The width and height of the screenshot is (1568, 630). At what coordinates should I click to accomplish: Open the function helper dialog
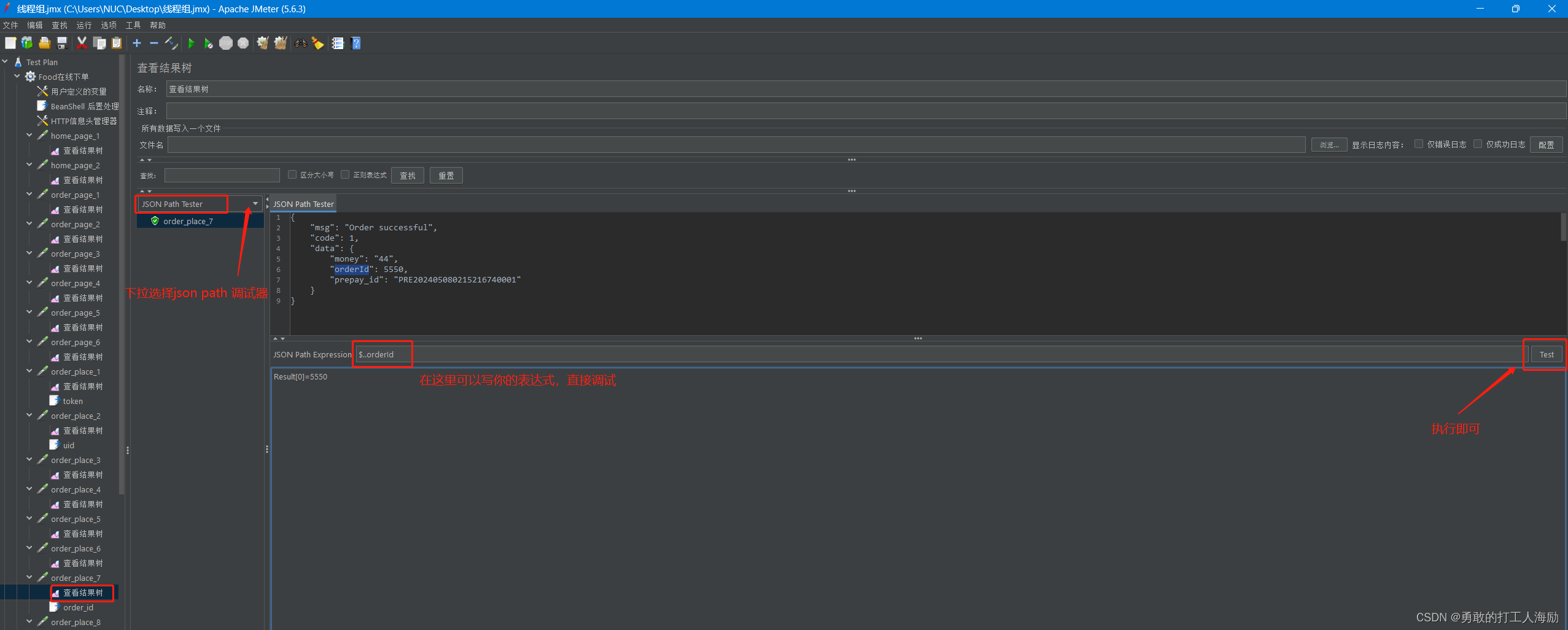[x=338, y=43]
